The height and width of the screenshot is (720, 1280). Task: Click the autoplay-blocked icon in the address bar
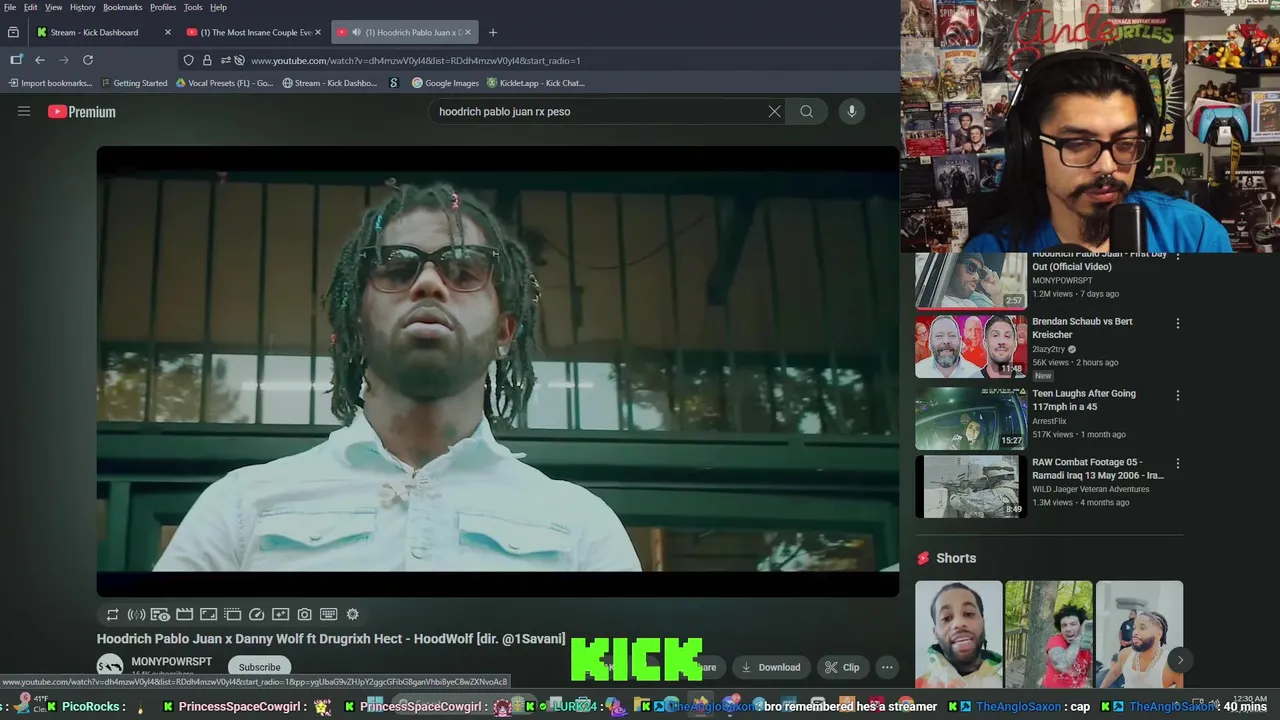click(239, 60)
